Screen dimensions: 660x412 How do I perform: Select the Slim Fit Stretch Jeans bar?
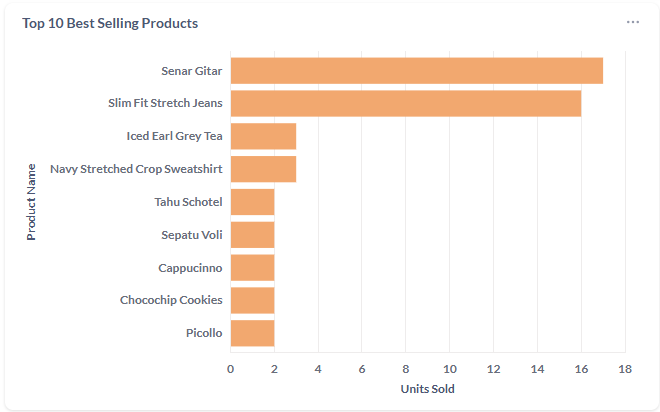pyautogui.click(x=405, y=103)
